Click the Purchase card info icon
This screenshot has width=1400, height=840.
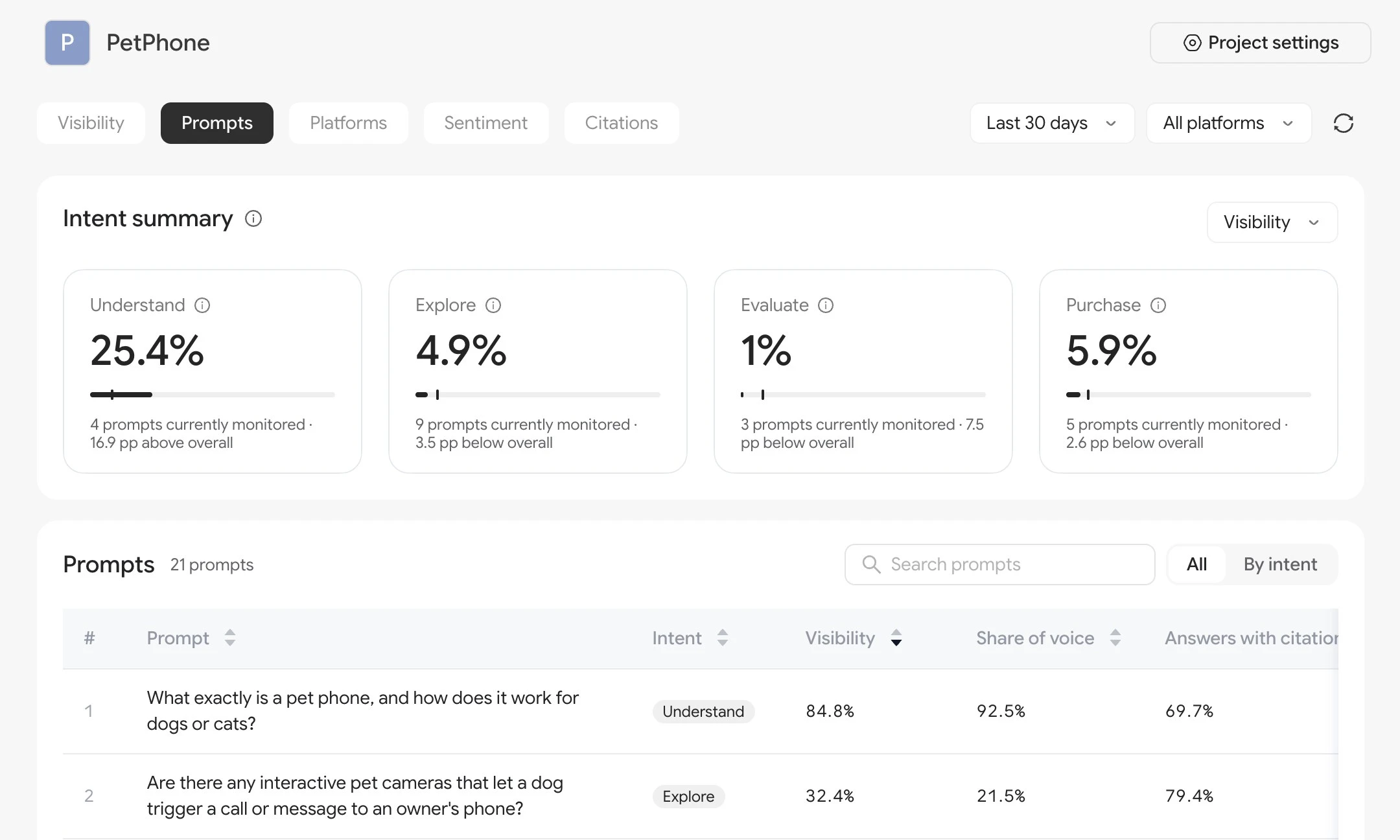(1158, 305)
